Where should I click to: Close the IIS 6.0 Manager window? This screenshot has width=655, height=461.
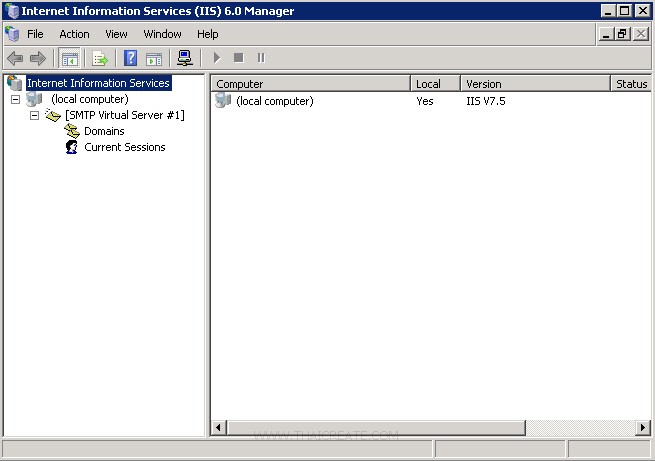pyautogui.click(x=642, y=11)
